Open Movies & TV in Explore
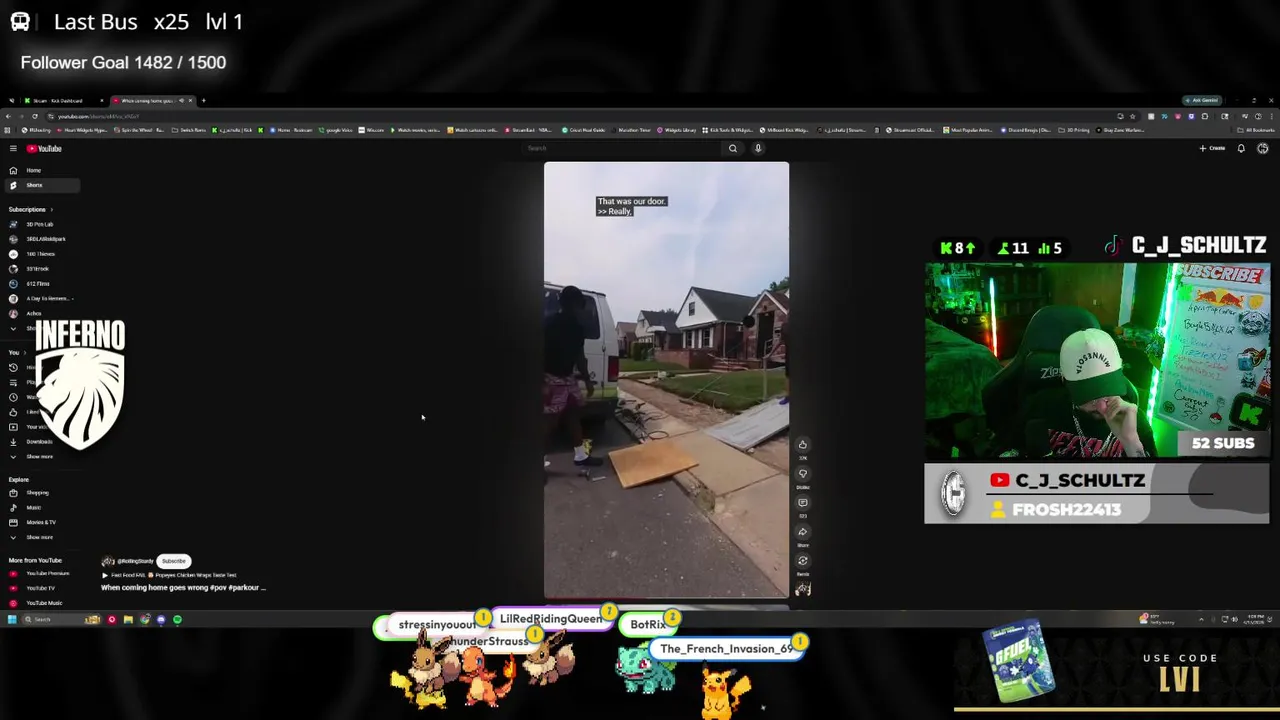The height and width of the screenshot is (720, 1280). pos(40,522)
